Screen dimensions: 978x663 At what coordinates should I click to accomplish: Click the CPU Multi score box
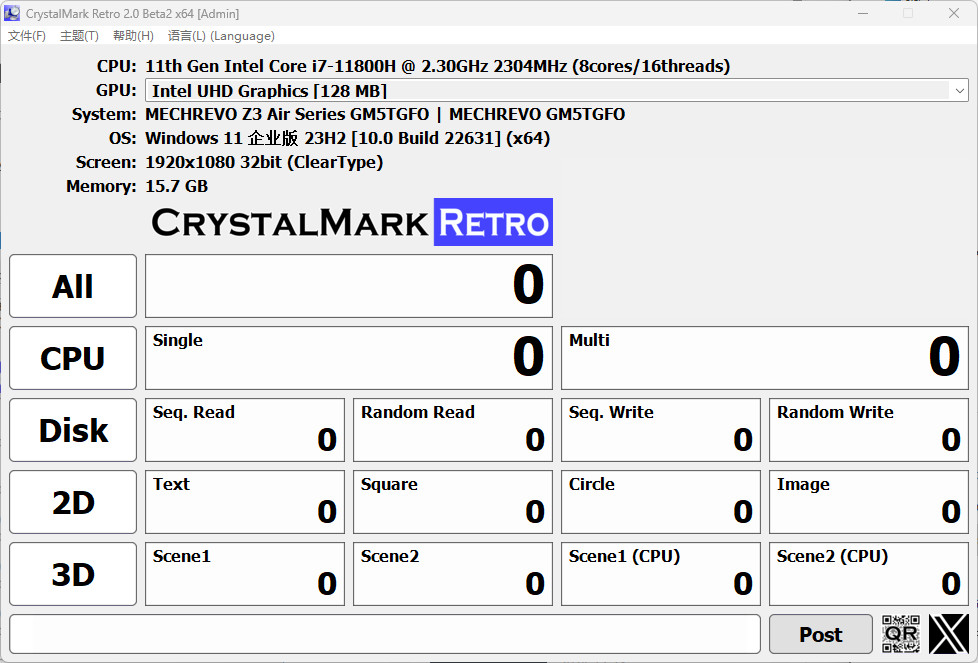pyautogui.click(x=765, y=358)
